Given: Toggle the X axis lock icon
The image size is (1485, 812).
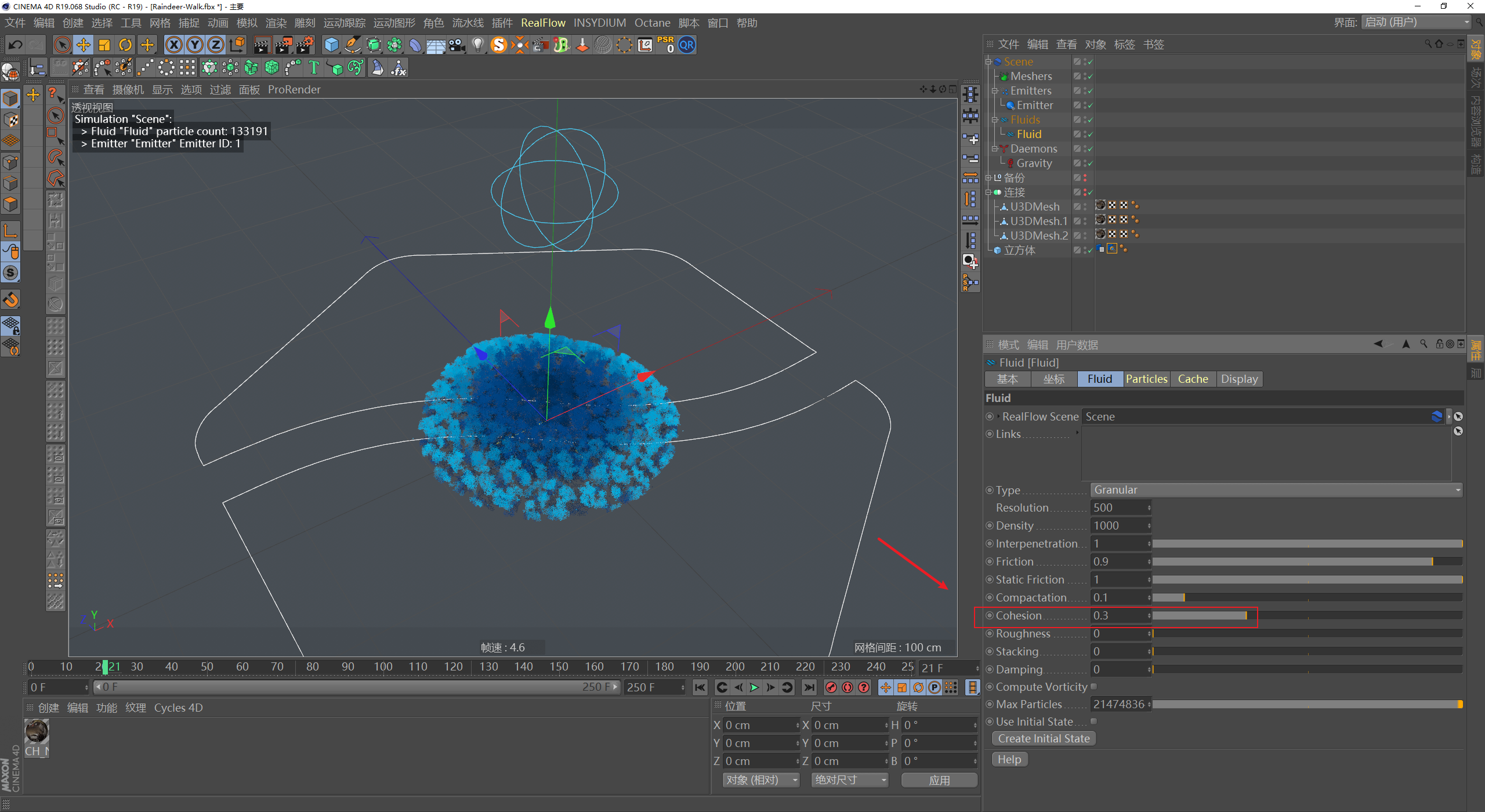Looking at the screenshot, I should [x=173, y=45].
